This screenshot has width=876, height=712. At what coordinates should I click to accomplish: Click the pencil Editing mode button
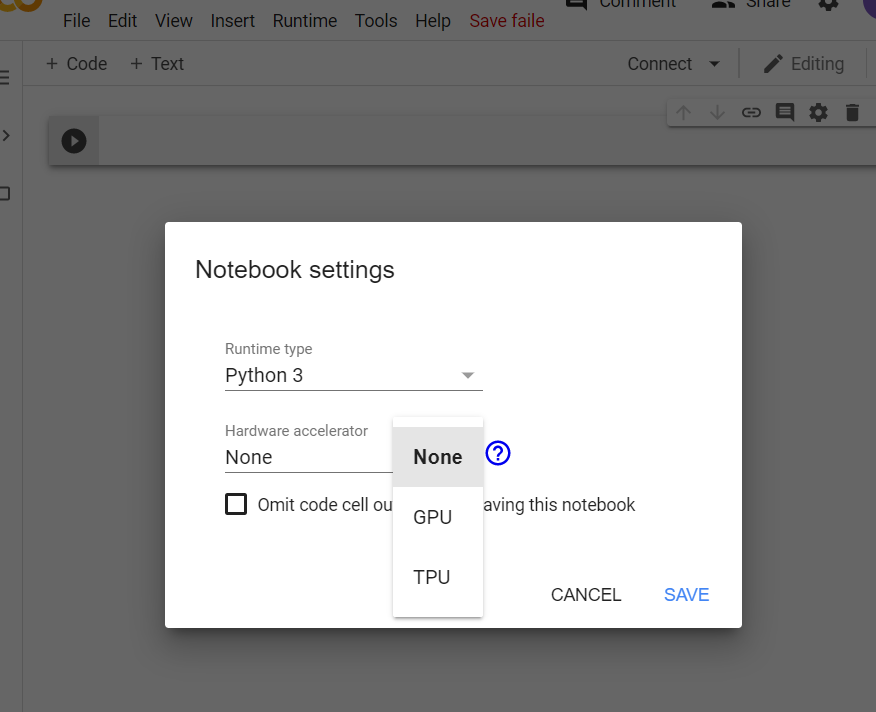coord(804,64)
